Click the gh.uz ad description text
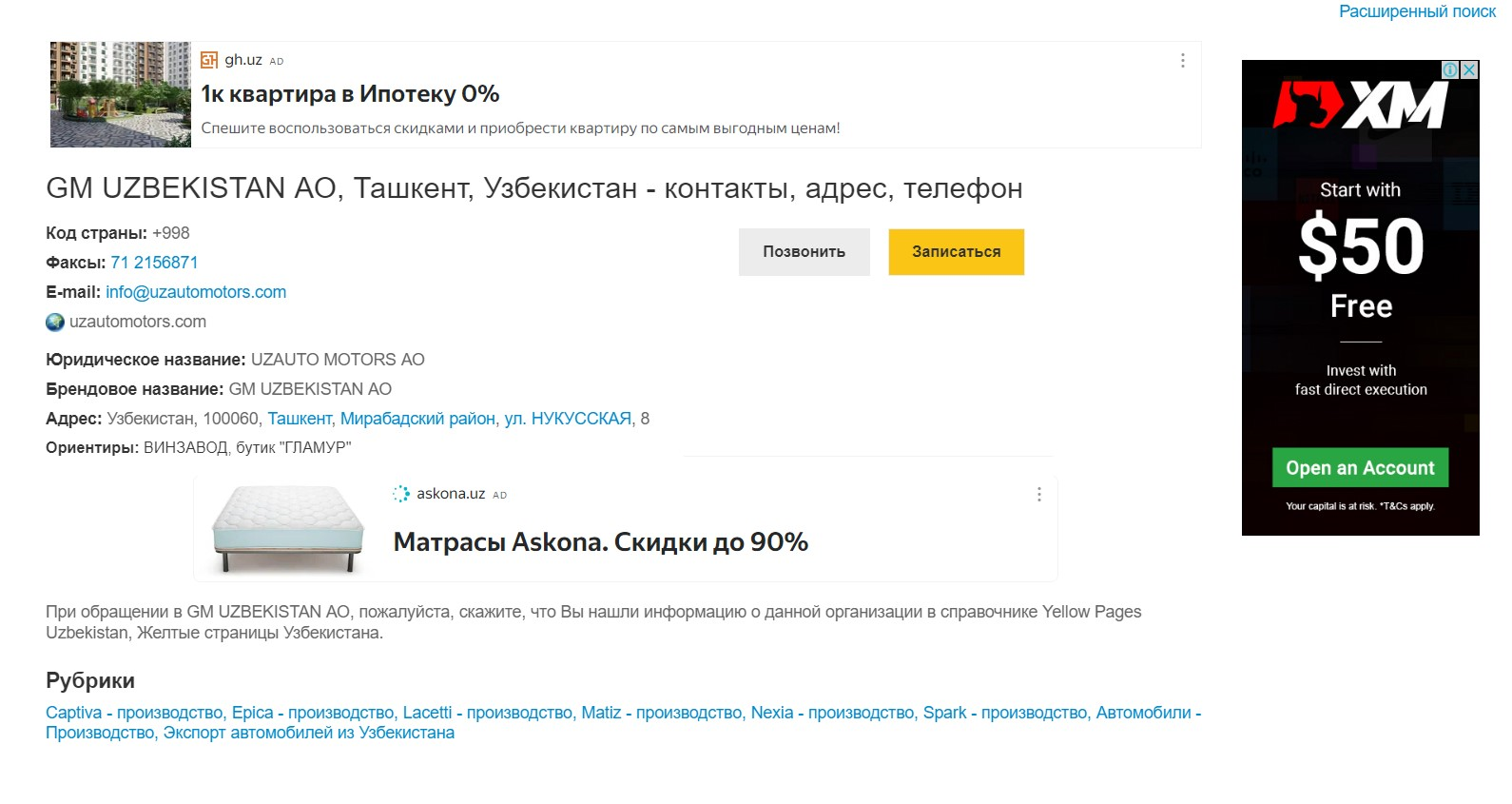1512x804 pixels. pos(521,128)
